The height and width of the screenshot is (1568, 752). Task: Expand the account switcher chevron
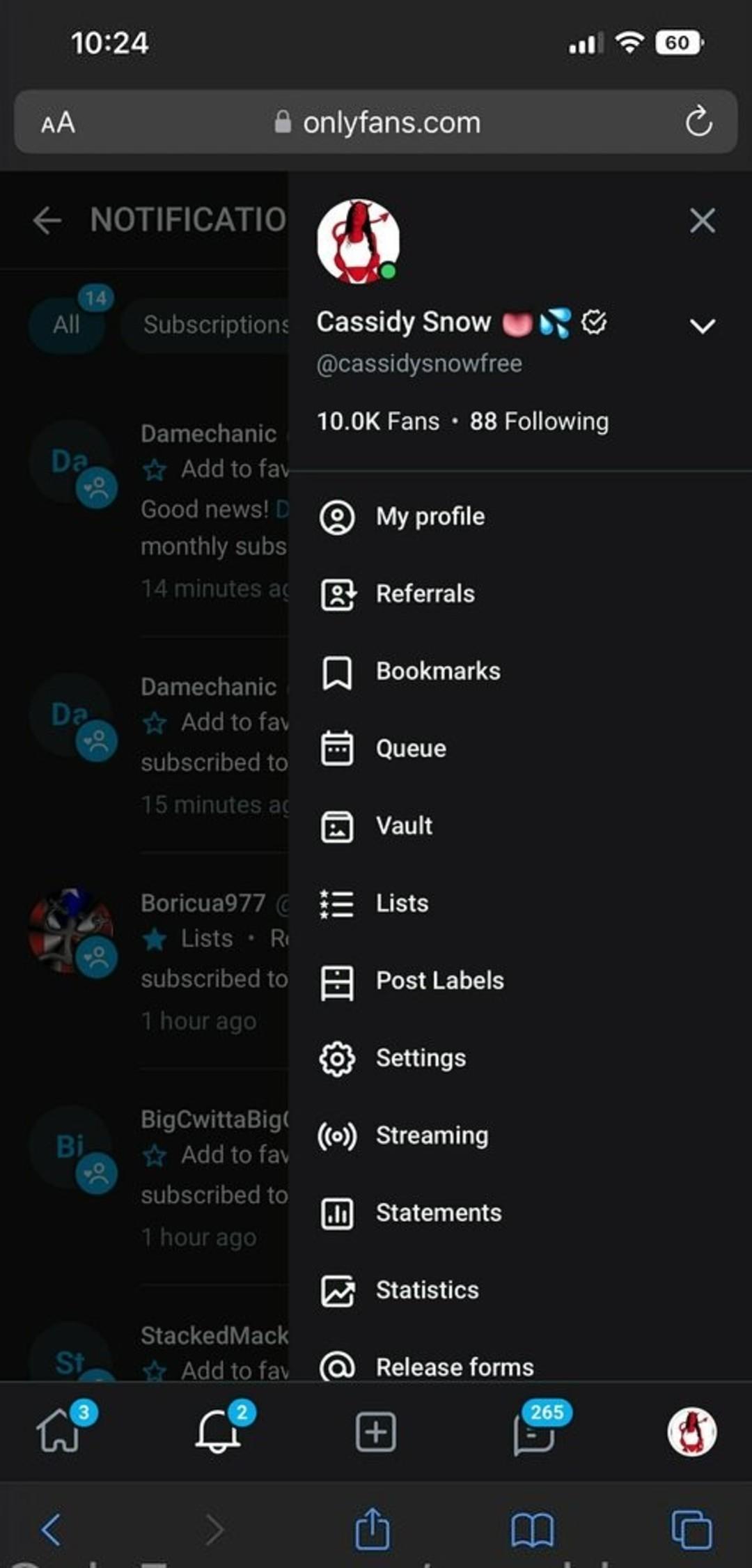pos(702,325)
